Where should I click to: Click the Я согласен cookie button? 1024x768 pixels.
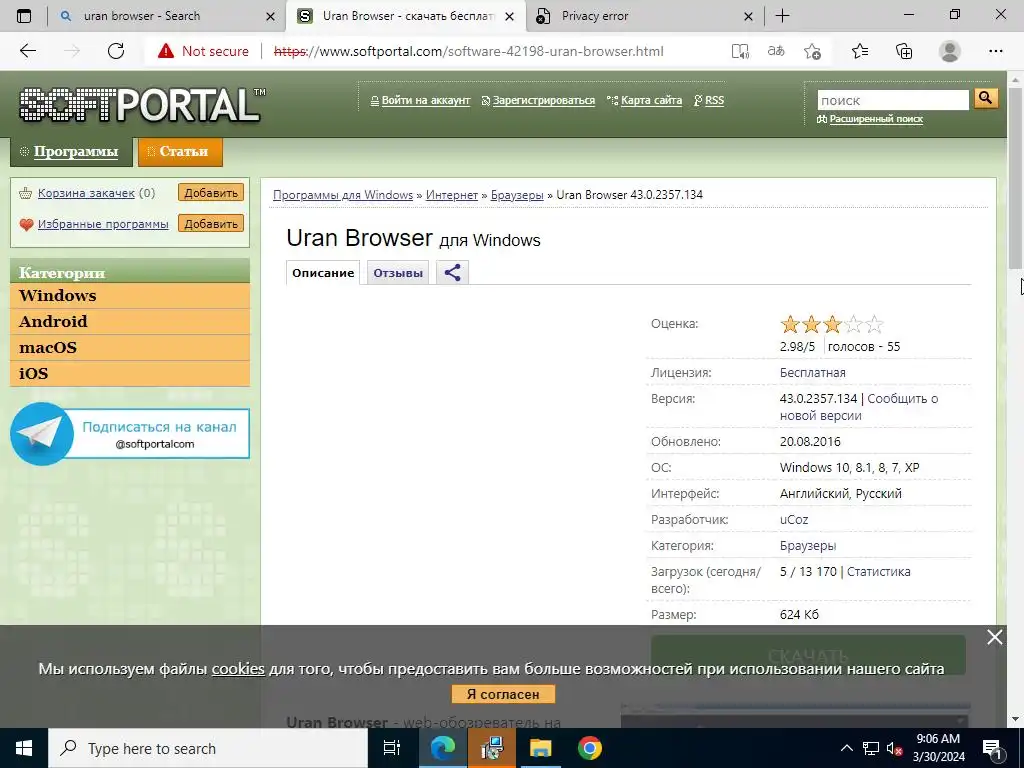point(503,694)
